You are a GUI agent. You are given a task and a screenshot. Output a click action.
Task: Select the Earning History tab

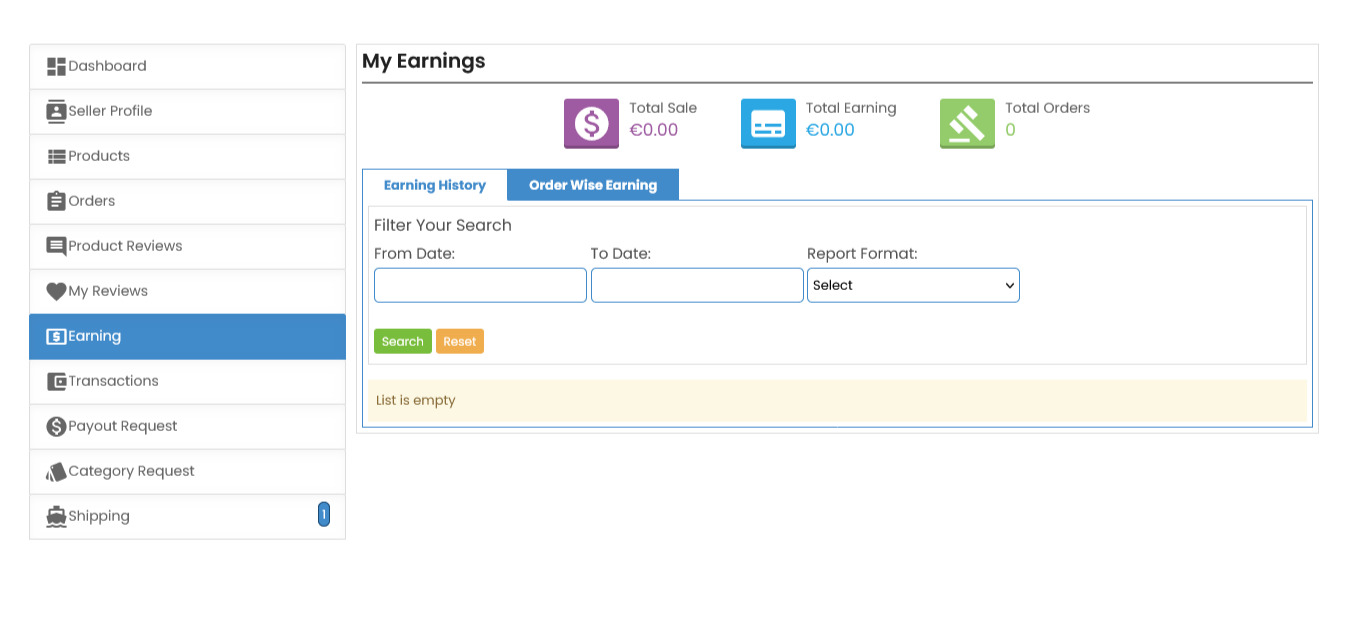434,185
